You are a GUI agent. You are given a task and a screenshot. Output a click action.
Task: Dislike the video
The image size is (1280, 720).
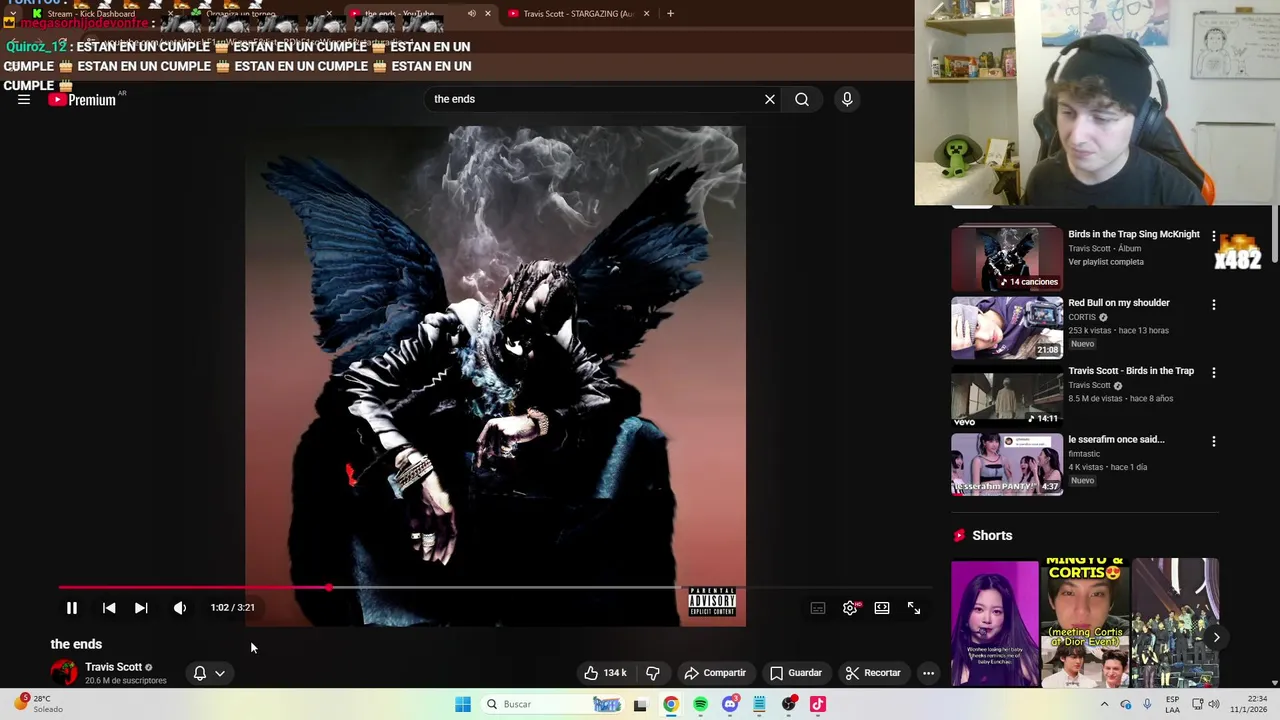(x=653, y=673)
